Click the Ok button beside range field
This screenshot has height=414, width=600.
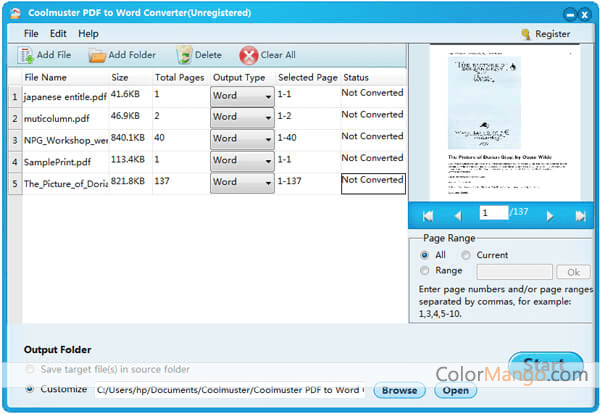574,272
